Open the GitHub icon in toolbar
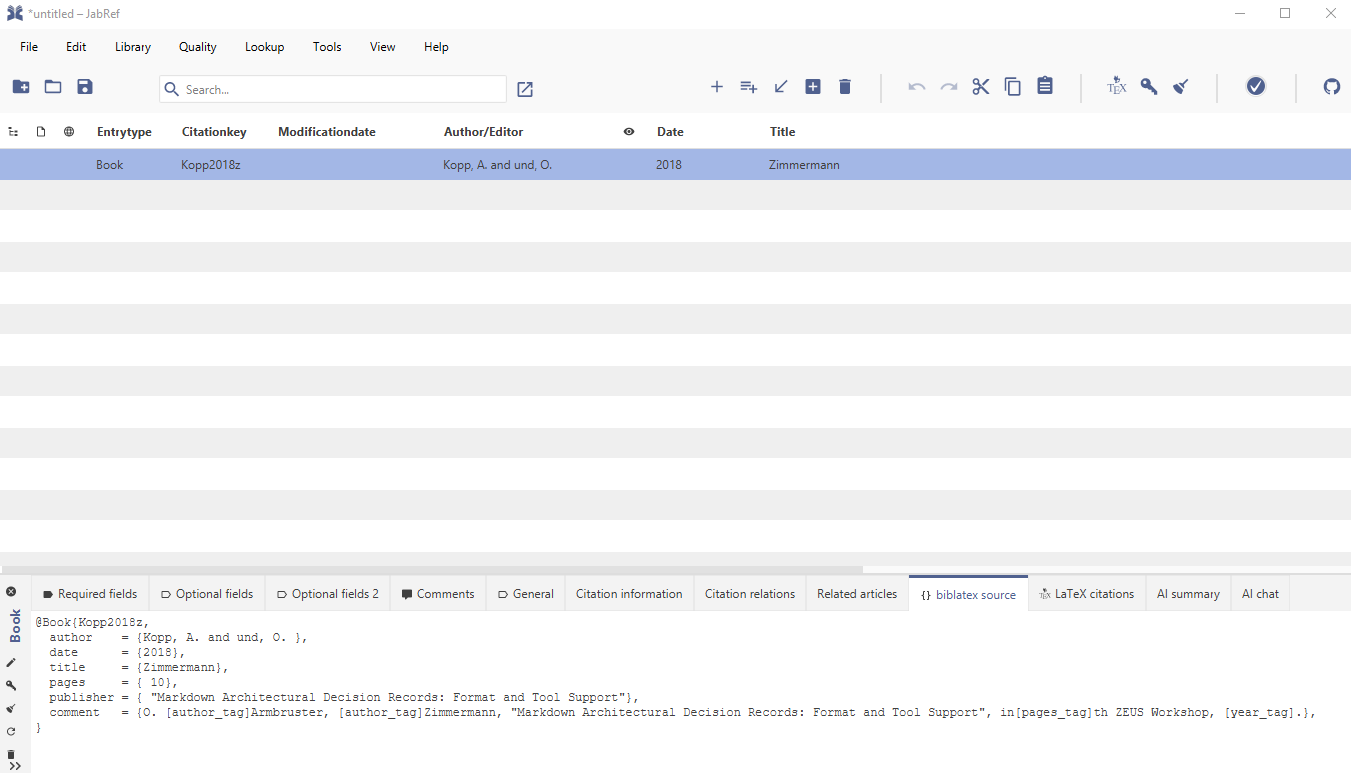Image resolution: width=1351 pixels, height=773 pixels. [1331, 87]
